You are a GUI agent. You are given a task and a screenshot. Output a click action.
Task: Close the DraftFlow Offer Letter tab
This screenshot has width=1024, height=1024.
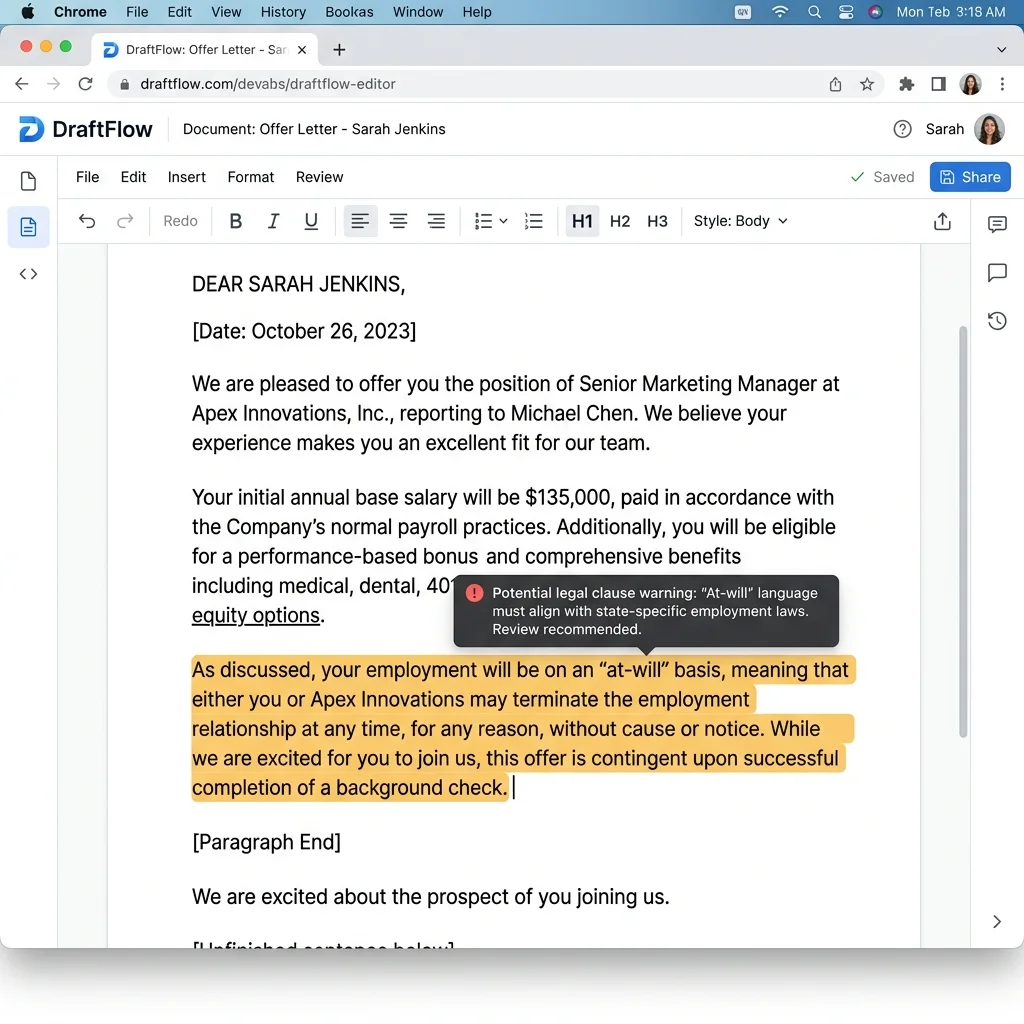(x=302, y=50)
